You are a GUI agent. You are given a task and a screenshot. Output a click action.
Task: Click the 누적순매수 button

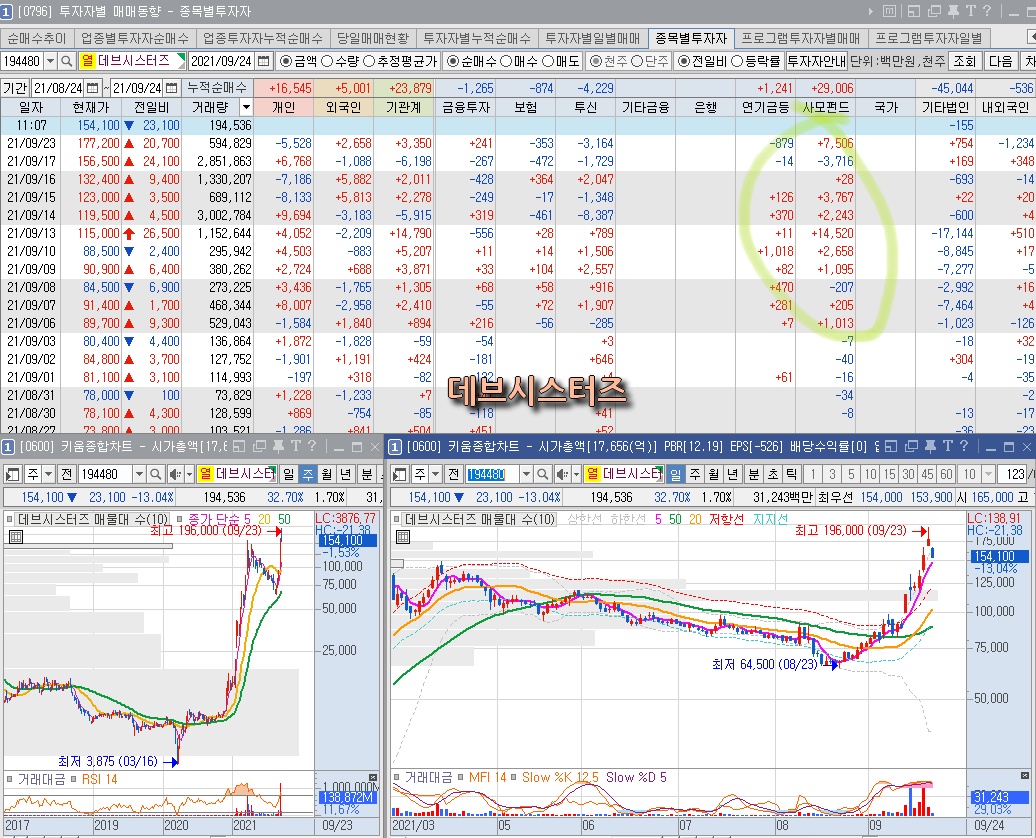coord(217,88)
